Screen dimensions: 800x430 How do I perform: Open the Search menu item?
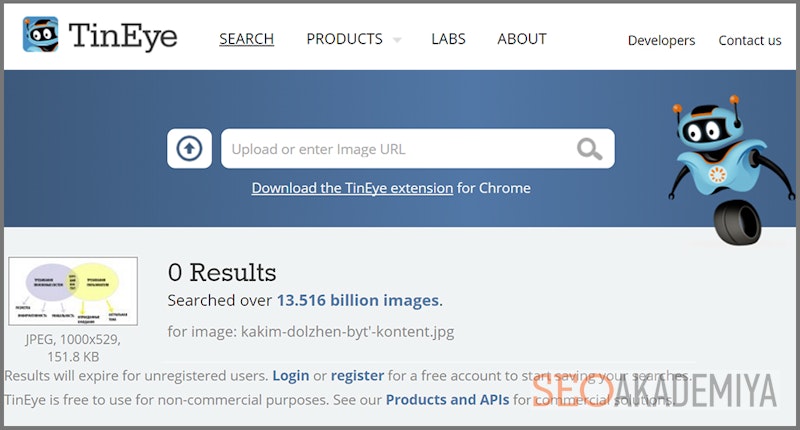(x=246, y=39)
